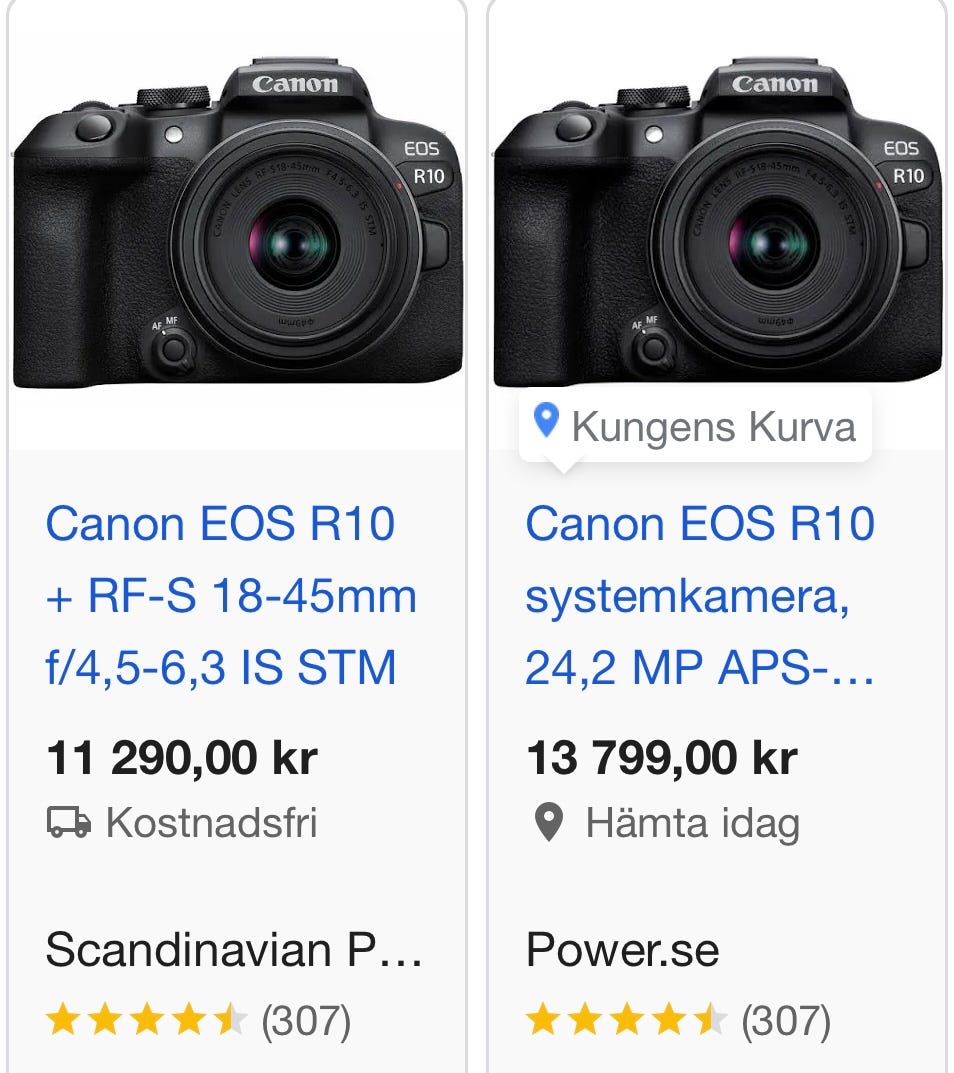The height and width of the screenshot is (1073, 954).
Task: Click the Kostnadsfri shipping text
Action: [x=211, y=823]
